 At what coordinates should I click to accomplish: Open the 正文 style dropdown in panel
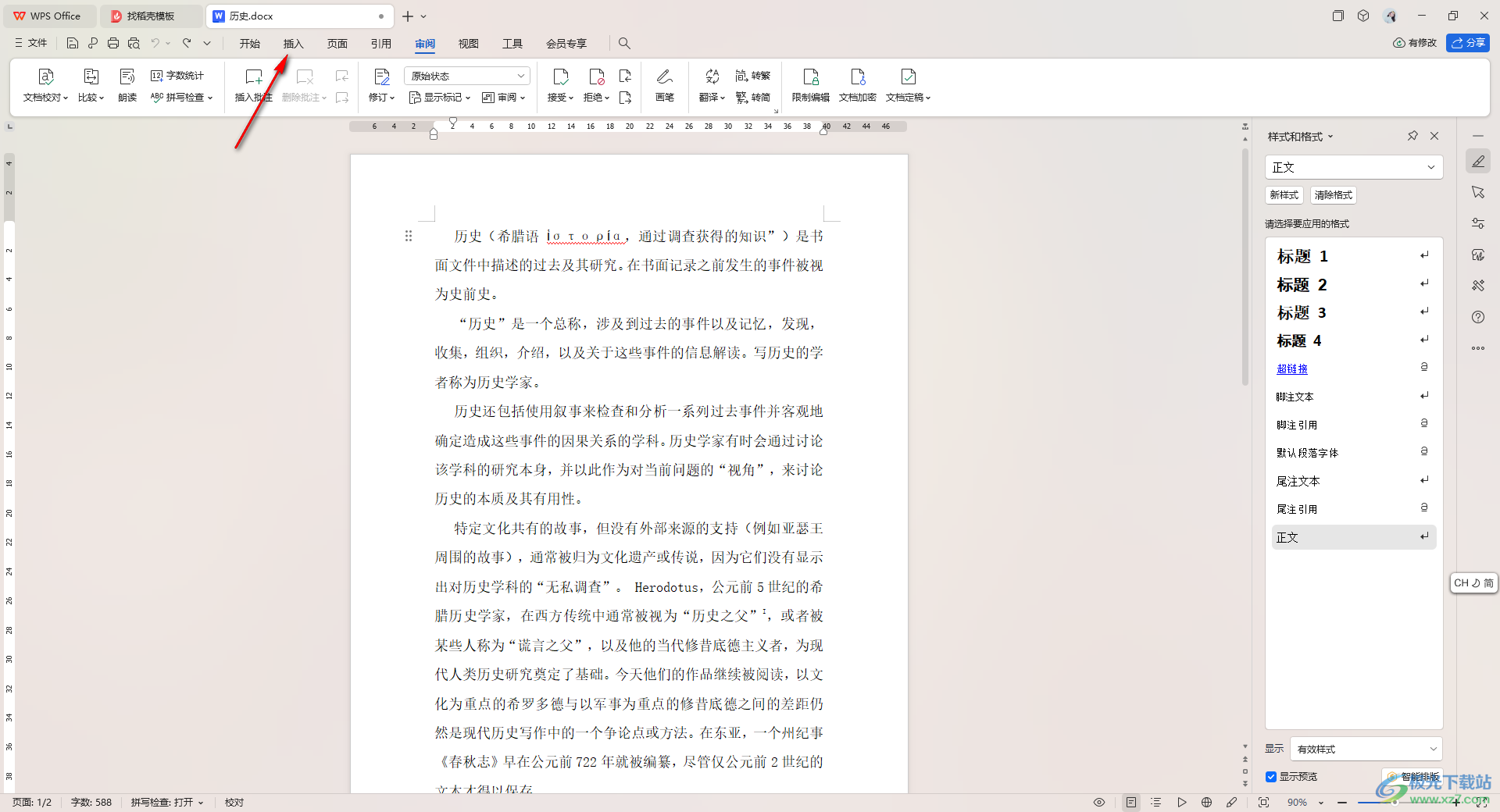click(1354, 167)
